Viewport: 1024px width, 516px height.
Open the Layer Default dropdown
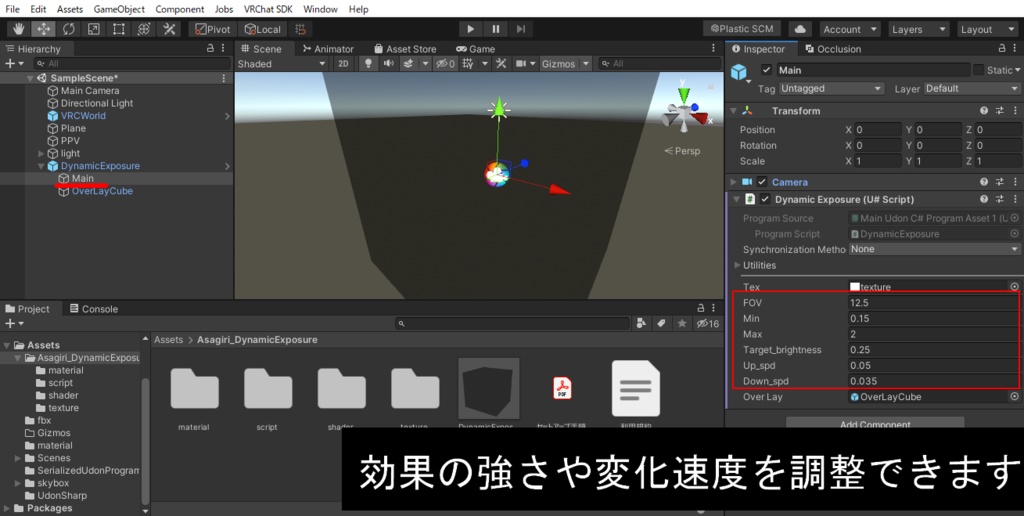click(972, 88)
